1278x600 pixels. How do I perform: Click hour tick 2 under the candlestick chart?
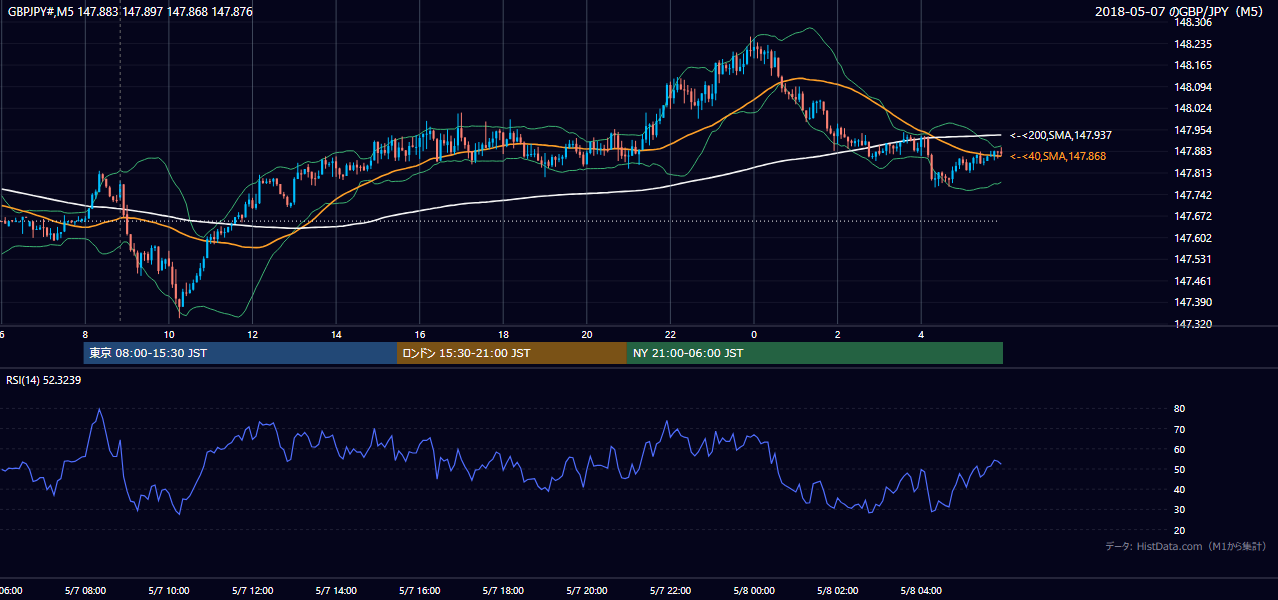(838, 335)
